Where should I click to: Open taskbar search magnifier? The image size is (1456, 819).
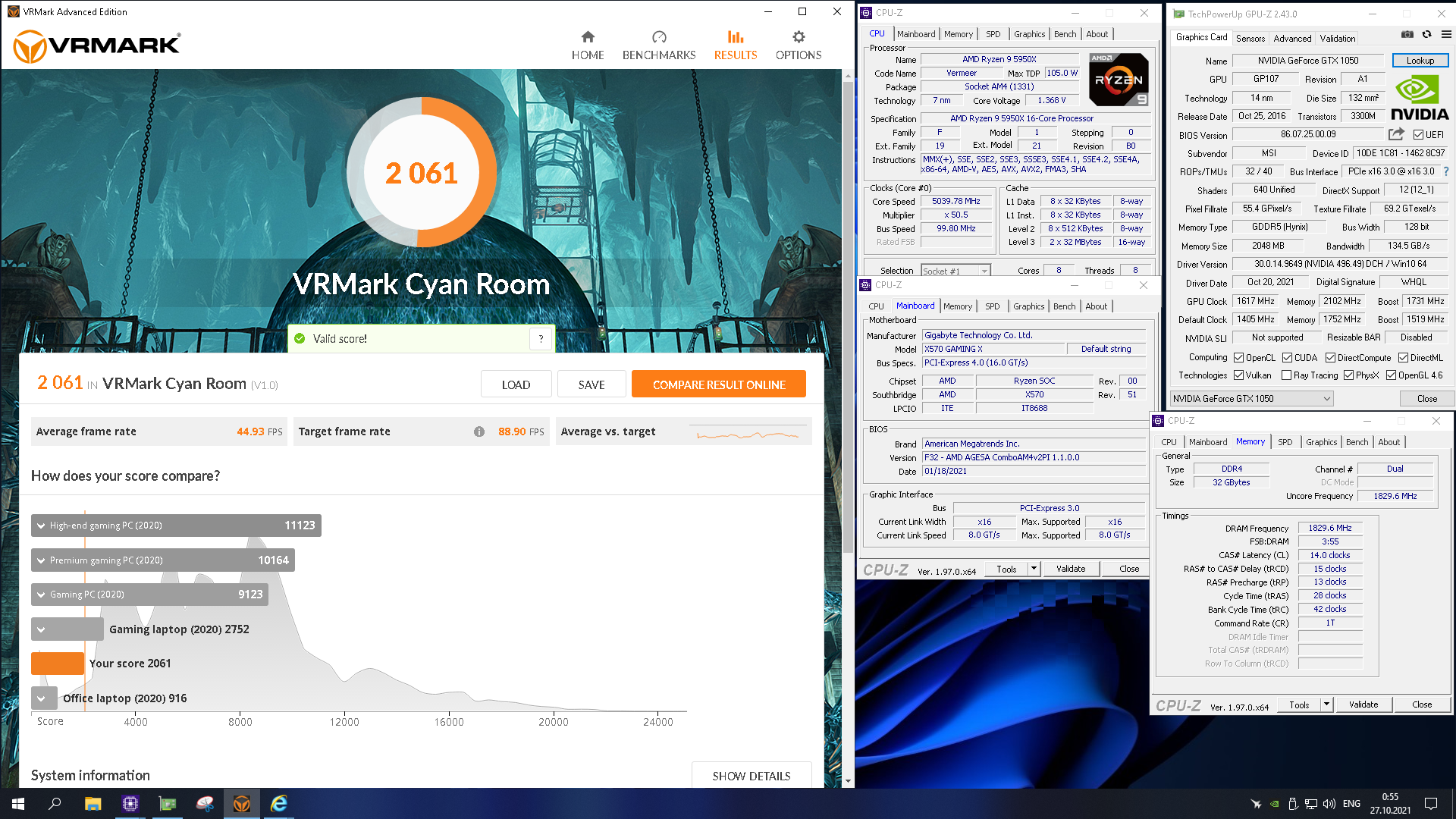point(55,804)
